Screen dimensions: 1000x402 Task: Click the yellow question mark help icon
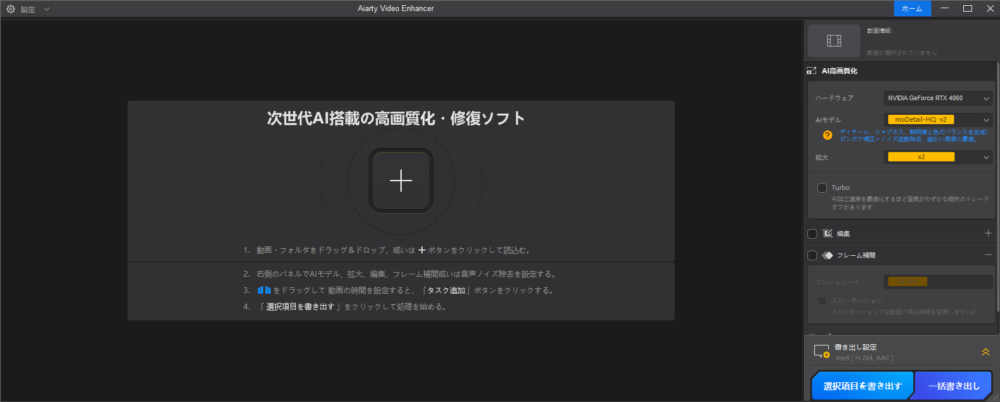pos(827,135)
